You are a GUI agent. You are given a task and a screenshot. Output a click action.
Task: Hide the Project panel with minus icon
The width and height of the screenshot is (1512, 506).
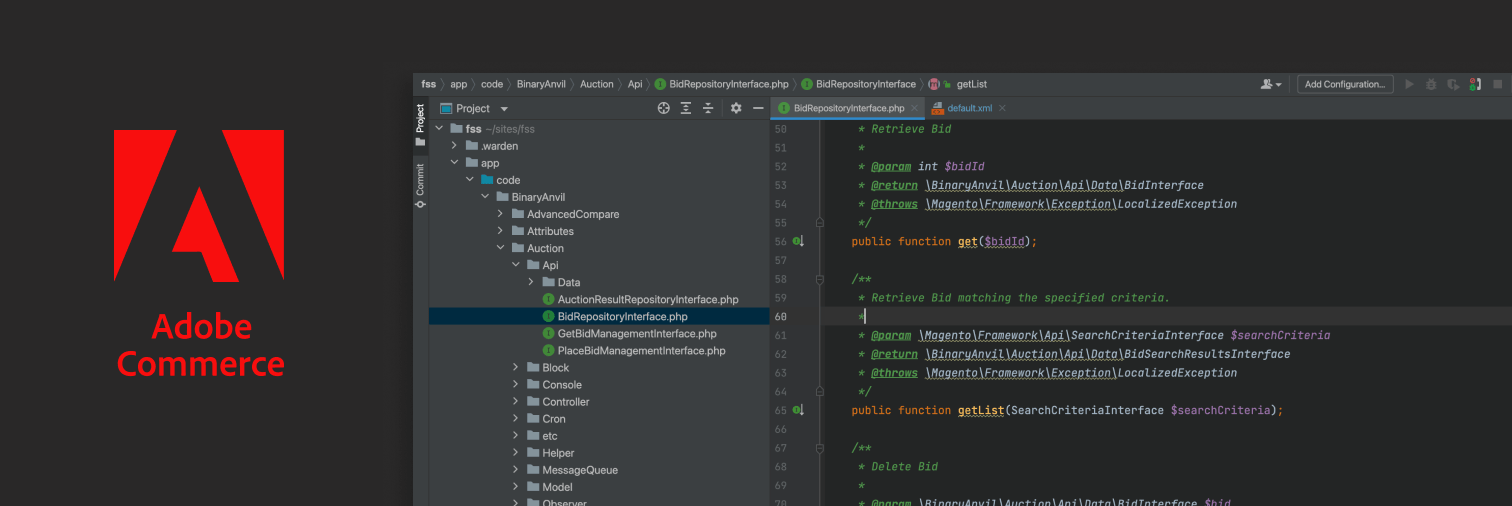tap(758, 108)
